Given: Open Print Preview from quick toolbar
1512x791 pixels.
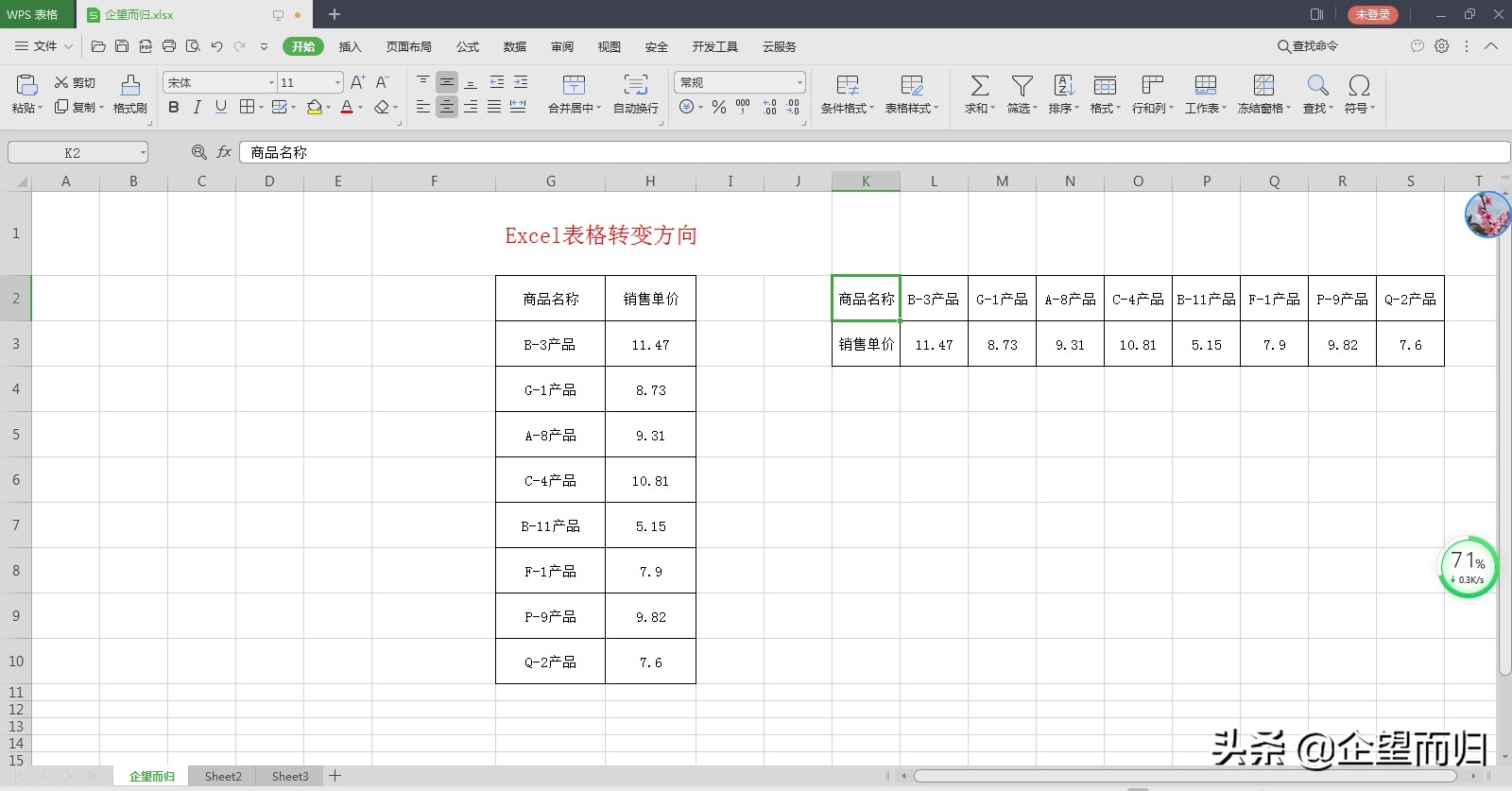Looking at the screenshot, I should [x=193, y=46].
